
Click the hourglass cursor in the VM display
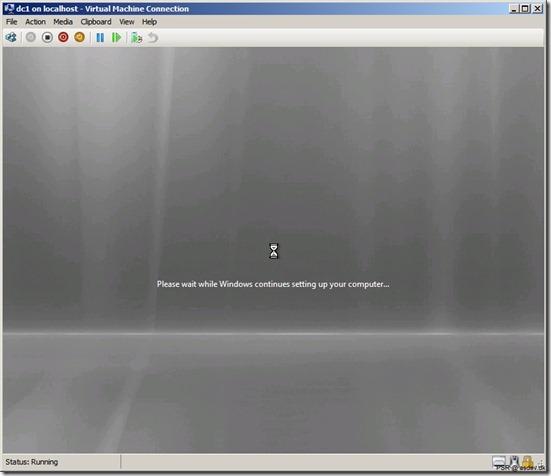click(x=274, y=251)
